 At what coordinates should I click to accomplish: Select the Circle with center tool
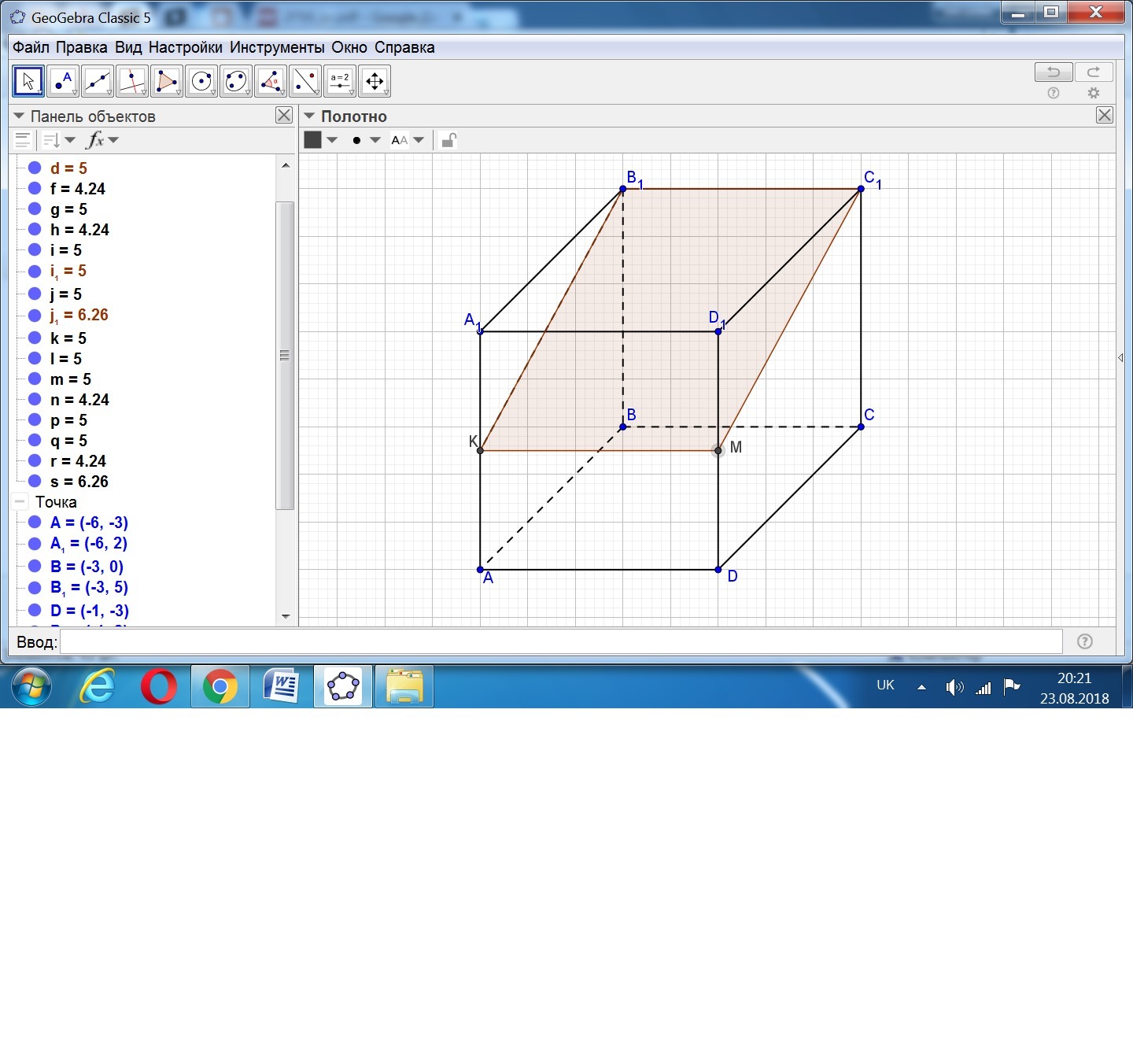[x=201, y=81]
